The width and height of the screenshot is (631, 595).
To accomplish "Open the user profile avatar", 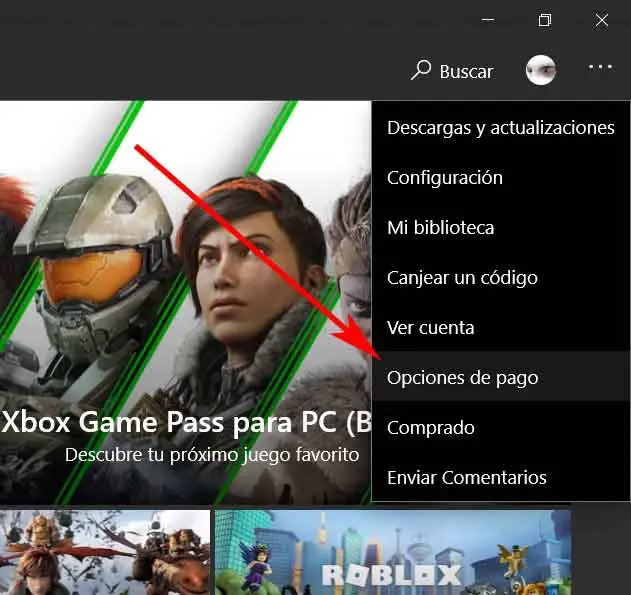I will tap(541, 70).
